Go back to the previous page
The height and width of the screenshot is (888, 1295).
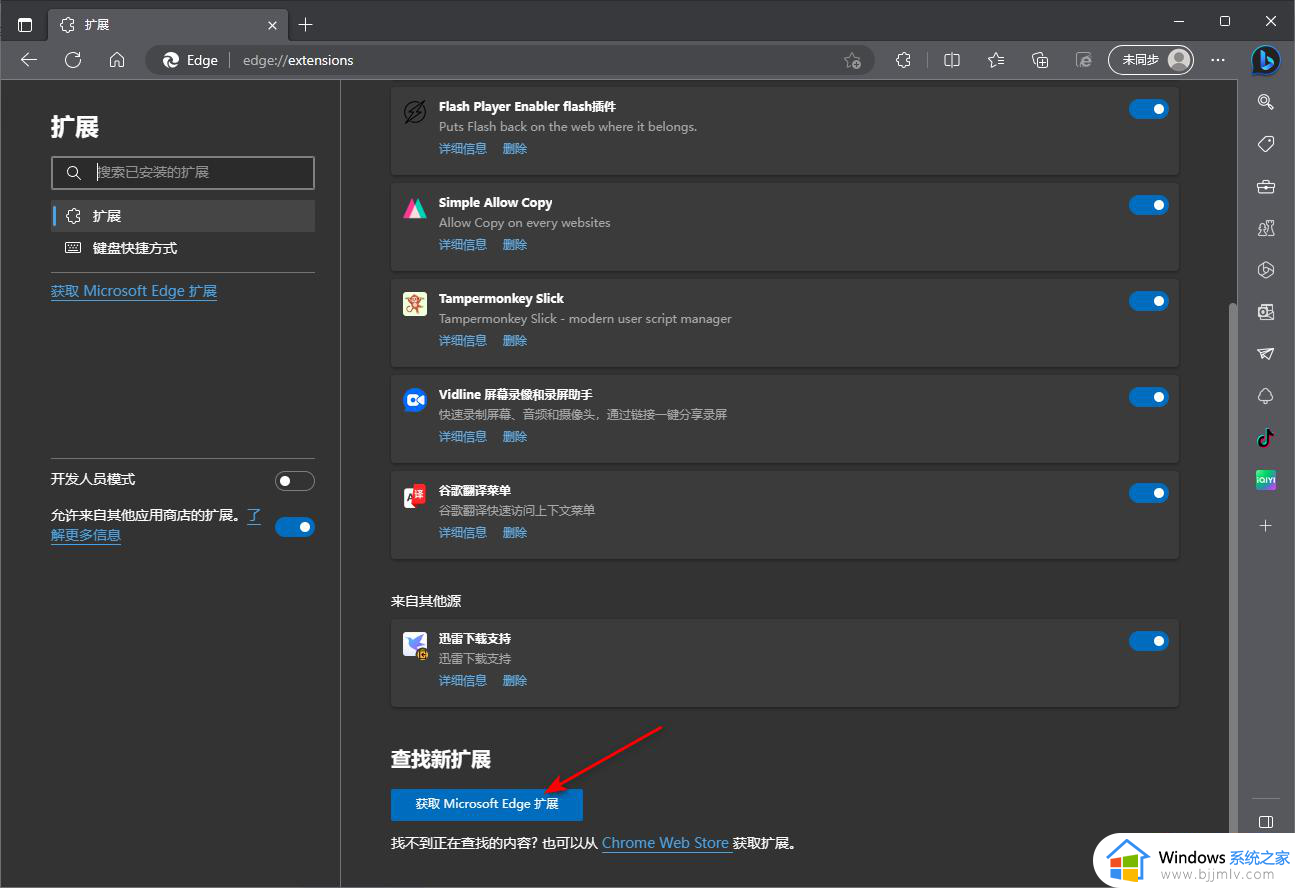click(29, 60)
